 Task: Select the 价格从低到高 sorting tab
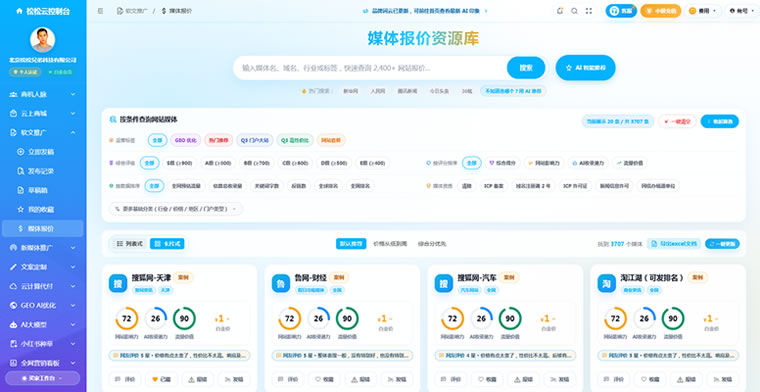pos(390,244)
